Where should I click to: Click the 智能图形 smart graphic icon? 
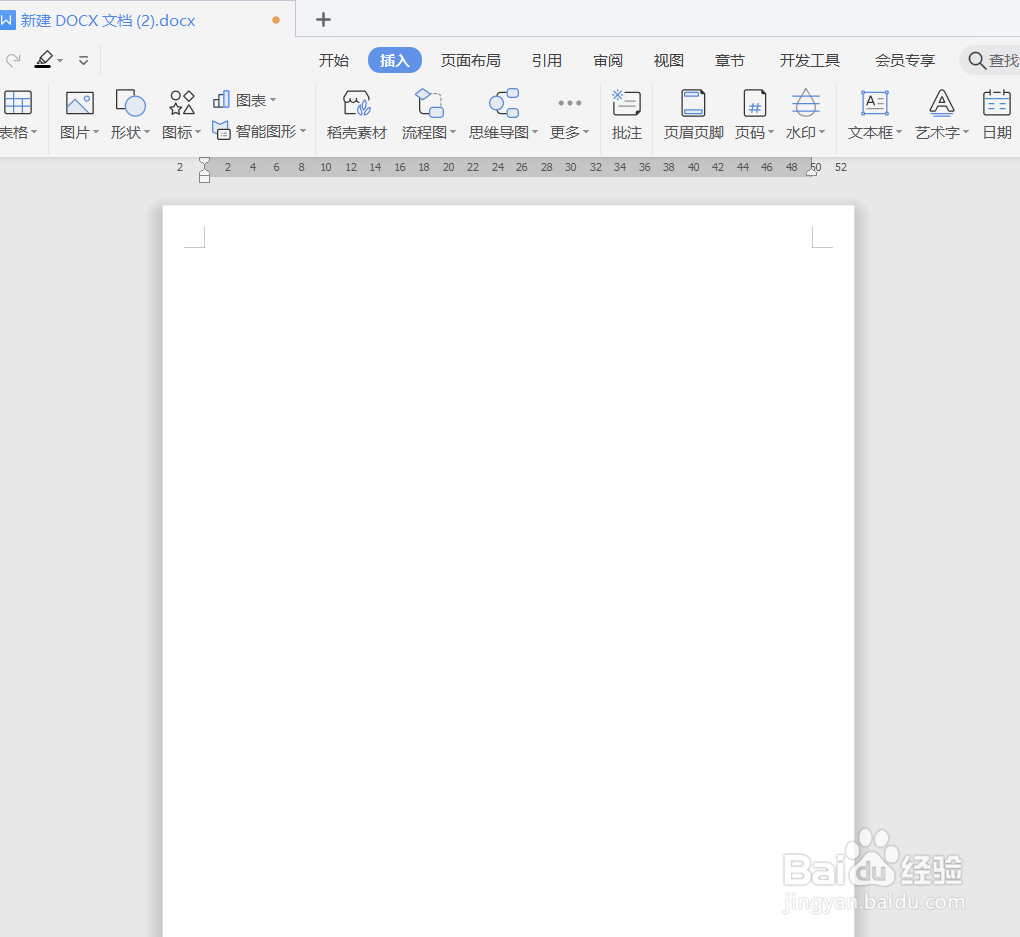click(x=221, y=130)
